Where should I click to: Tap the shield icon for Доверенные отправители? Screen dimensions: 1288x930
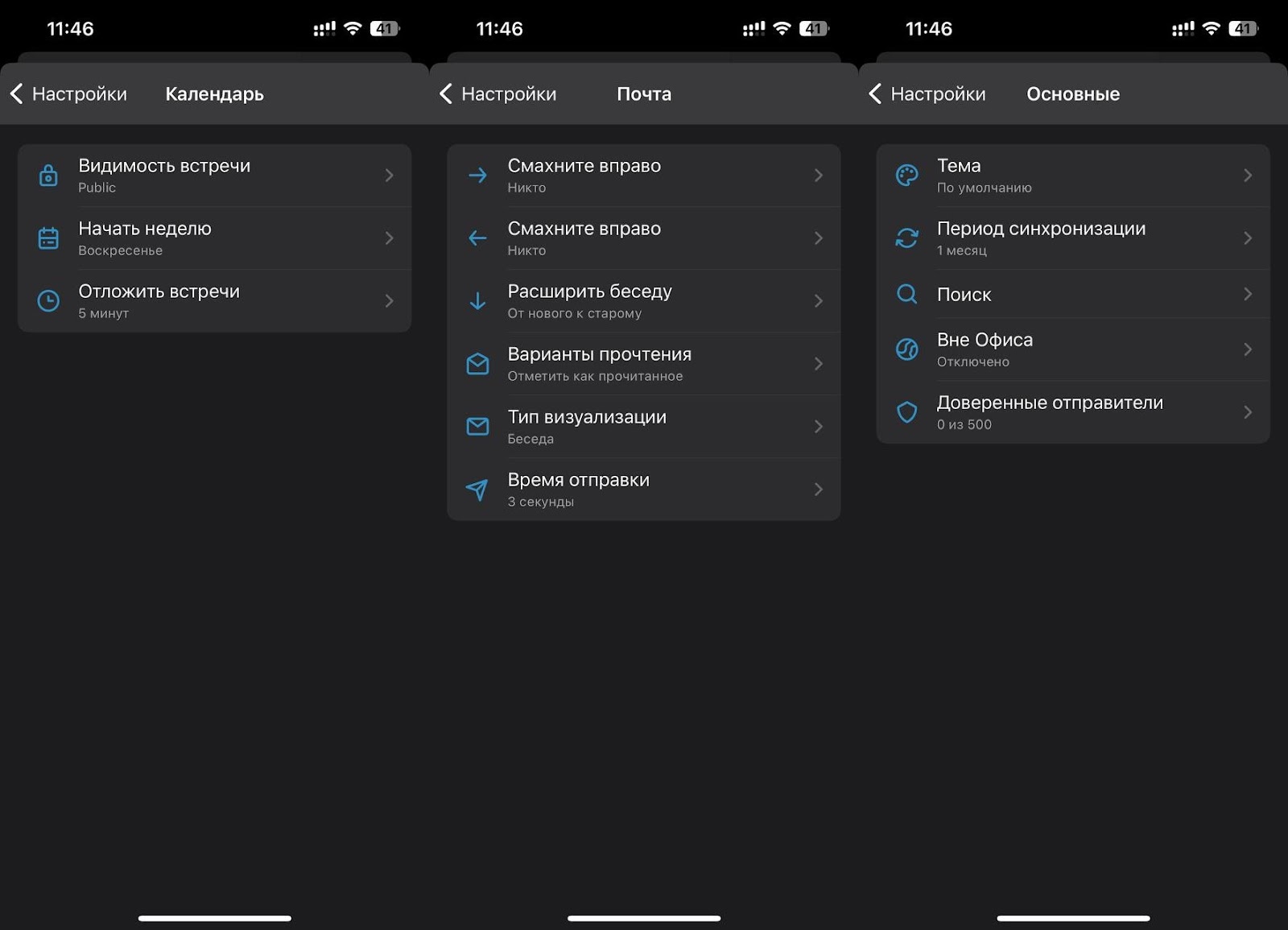click(x=907, y=412)
